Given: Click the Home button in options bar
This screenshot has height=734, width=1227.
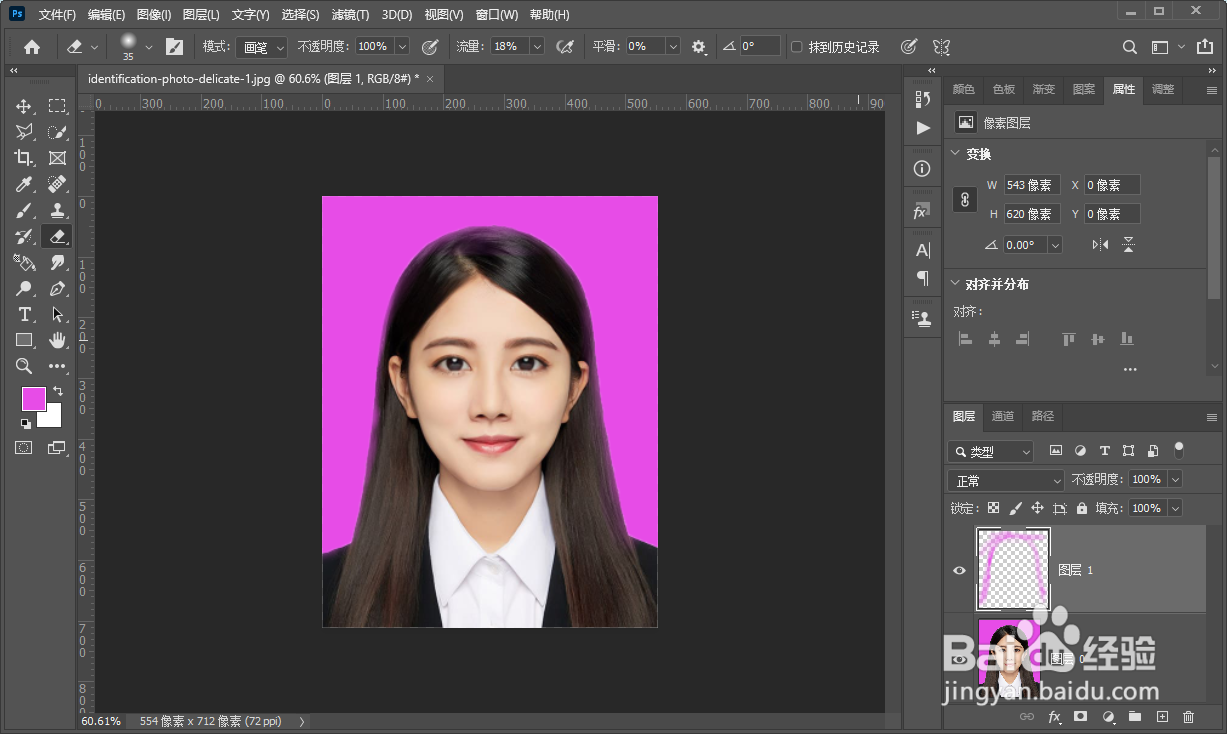Looking at the screenshot, I should click(x=32, y=47).
